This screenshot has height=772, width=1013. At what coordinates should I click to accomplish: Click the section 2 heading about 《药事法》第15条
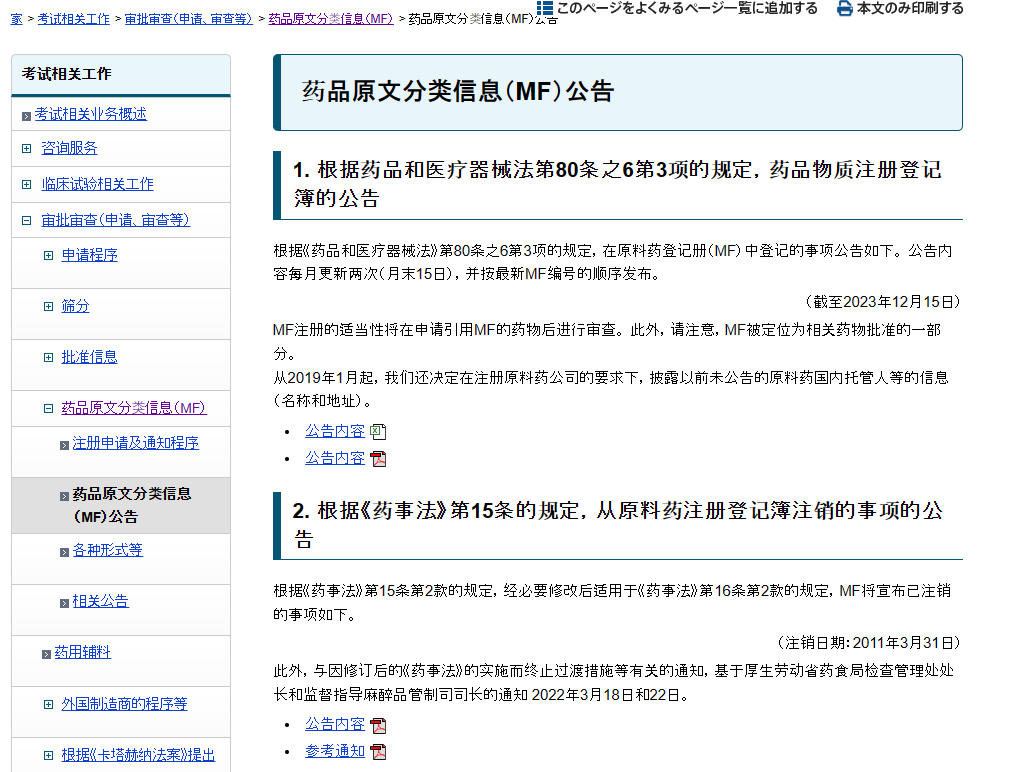click(618, 525)
